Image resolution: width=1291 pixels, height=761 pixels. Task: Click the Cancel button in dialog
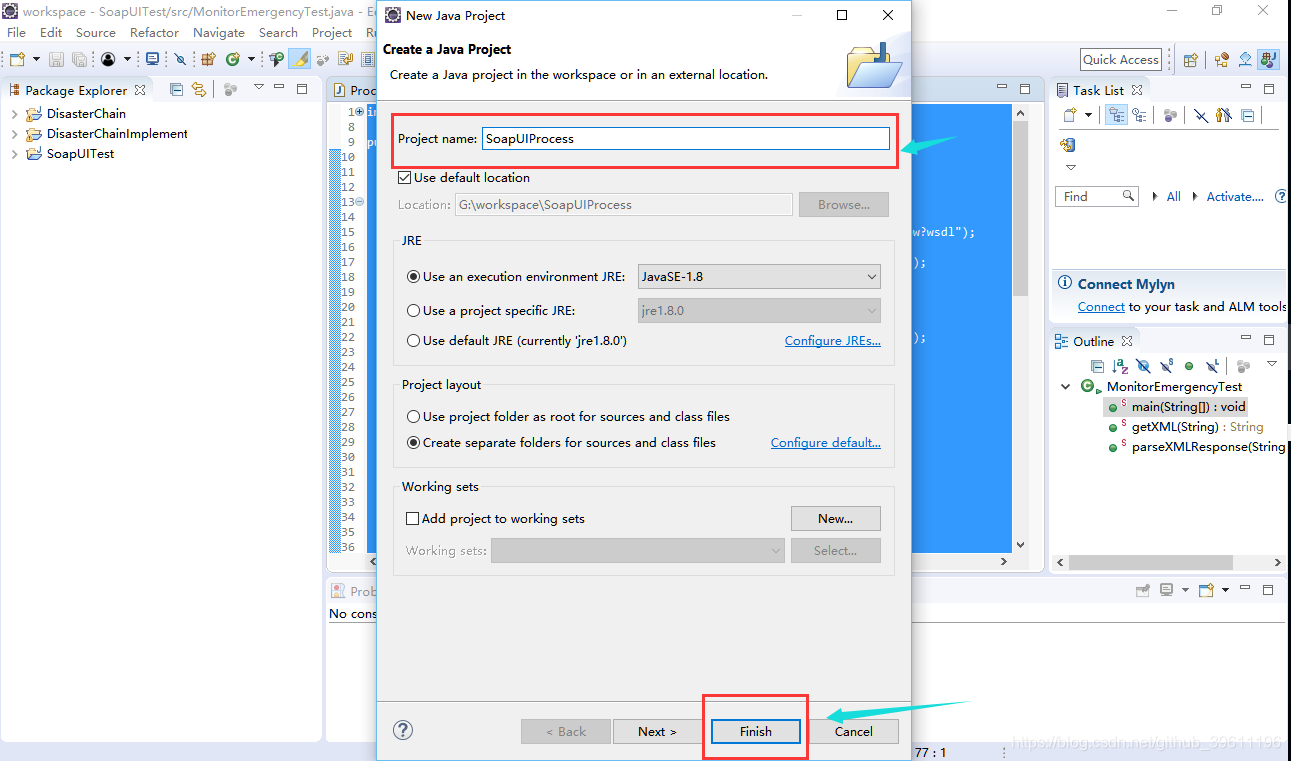coord(854,731)
